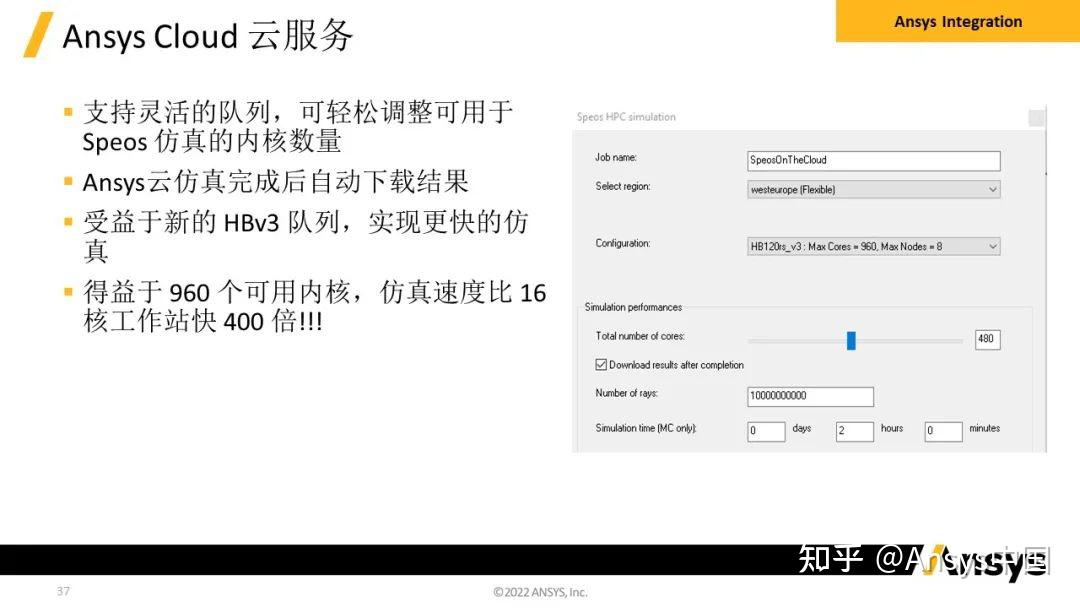The image size is (1080, 608).
Task: Enable the Download results after completion checkbox
Action: [601, 364]
